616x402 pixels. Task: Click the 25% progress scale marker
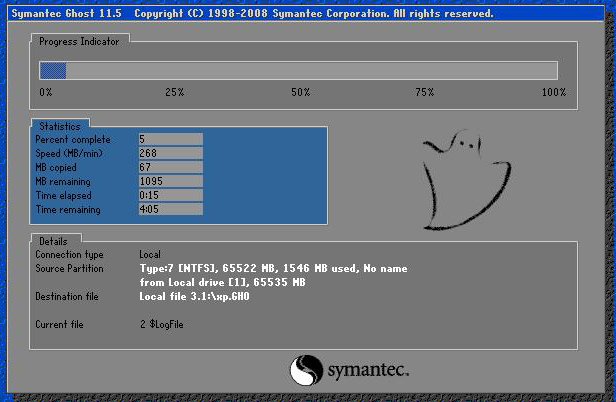tap(175, 92)
